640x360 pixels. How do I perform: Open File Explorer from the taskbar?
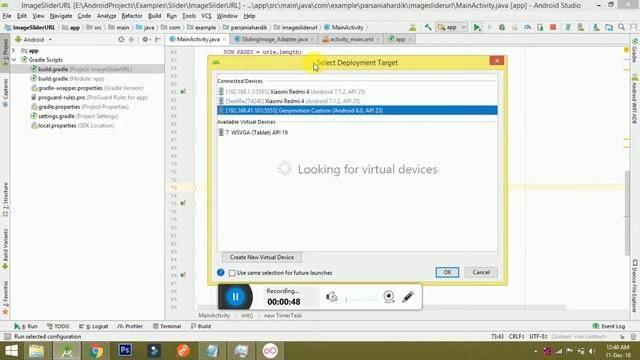[37, 350]
